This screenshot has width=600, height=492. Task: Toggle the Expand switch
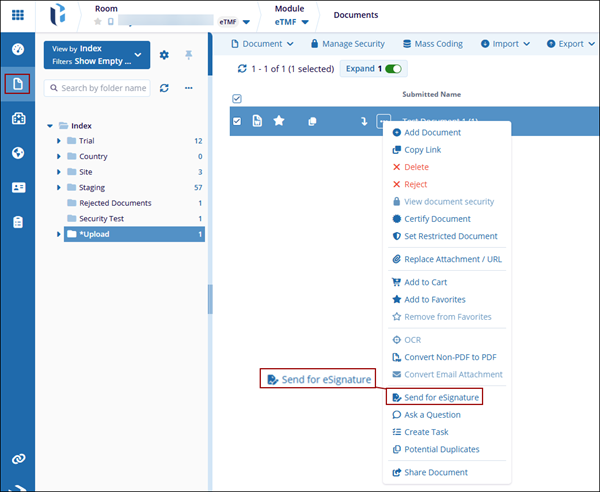[x=393, y=69]
